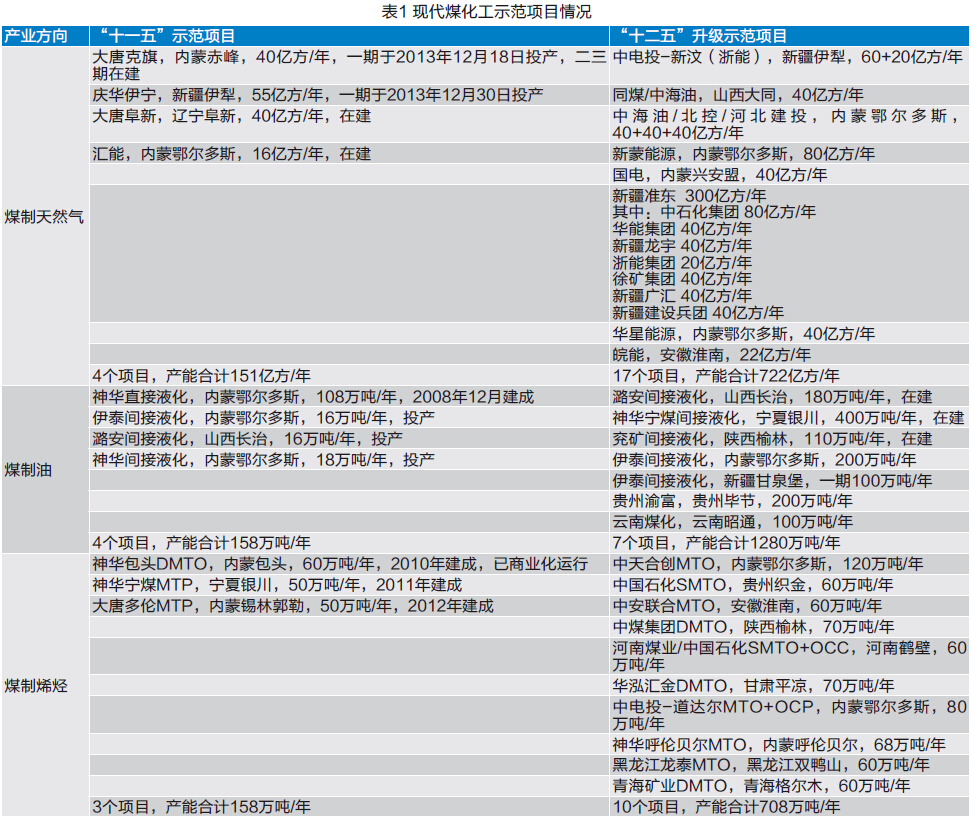
Task: Select 神华直接液化，内蒙鄂尔多斯，108万吨/年 row
Action: pyautogui.click(x=349, y=397)
